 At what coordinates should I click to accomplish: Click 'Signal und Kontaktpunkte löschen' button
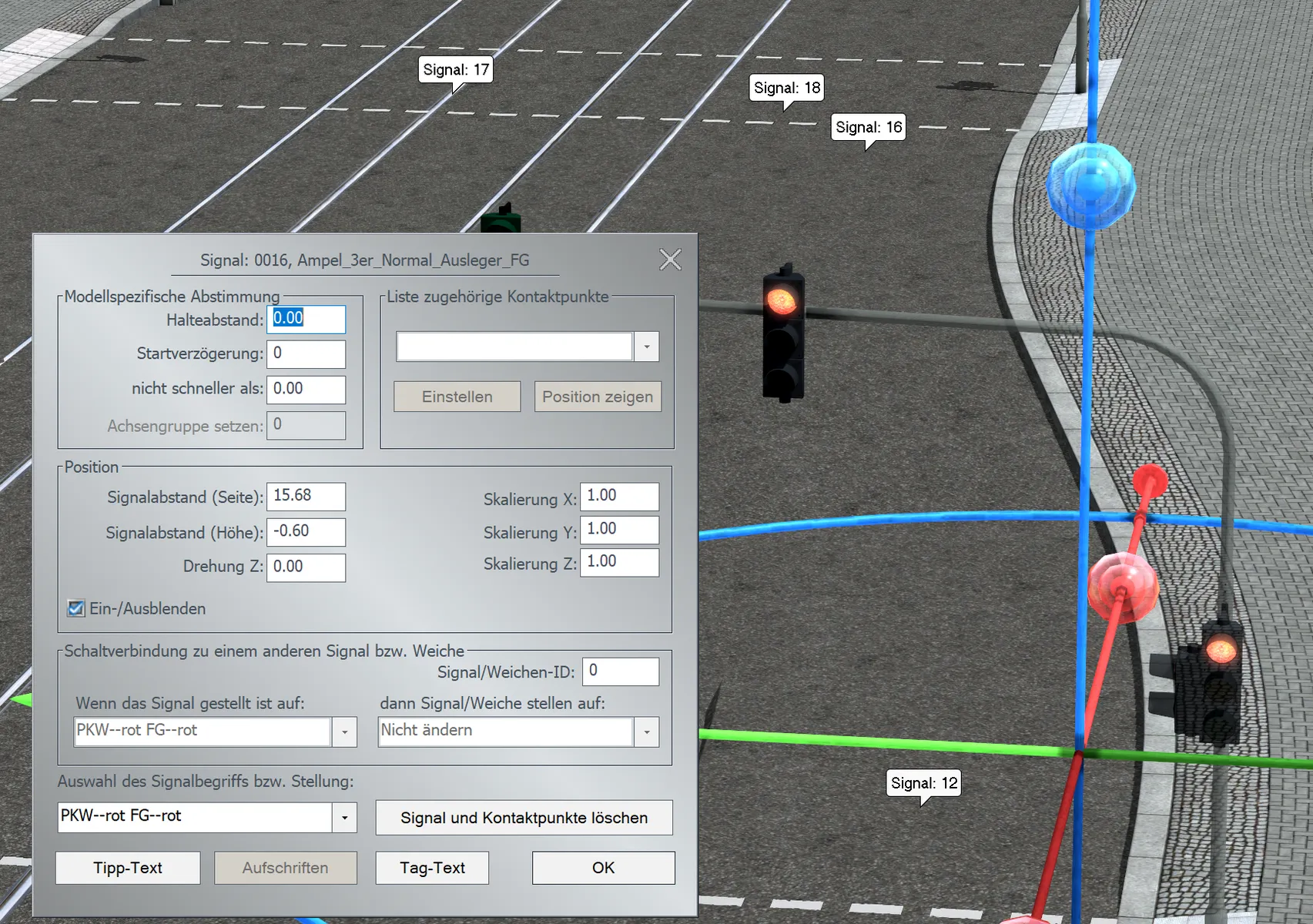tap(524, 818)
